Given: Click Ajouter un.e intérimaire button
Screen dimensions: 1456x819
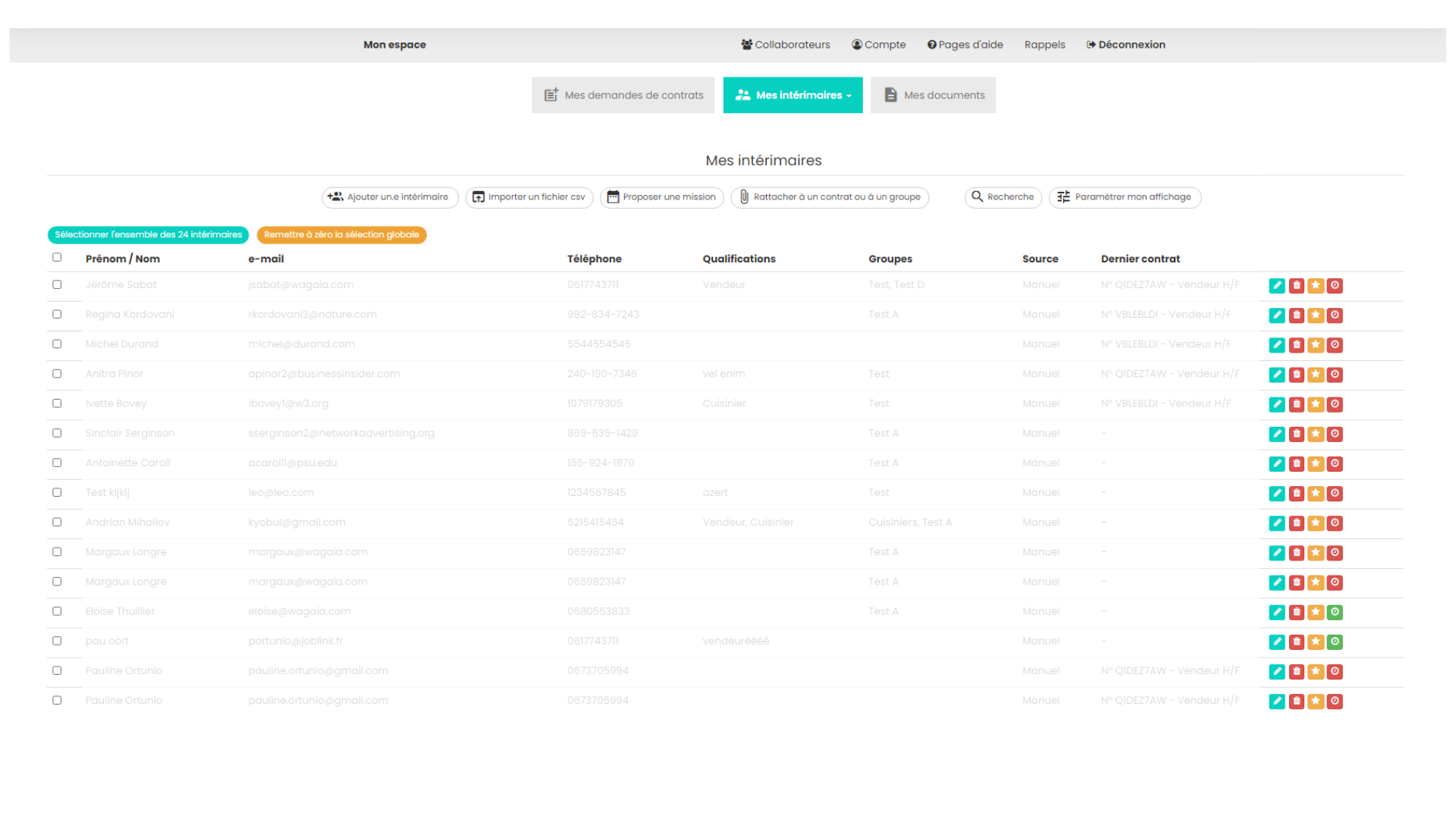Looking at the screenshot, I should (390, 197).
